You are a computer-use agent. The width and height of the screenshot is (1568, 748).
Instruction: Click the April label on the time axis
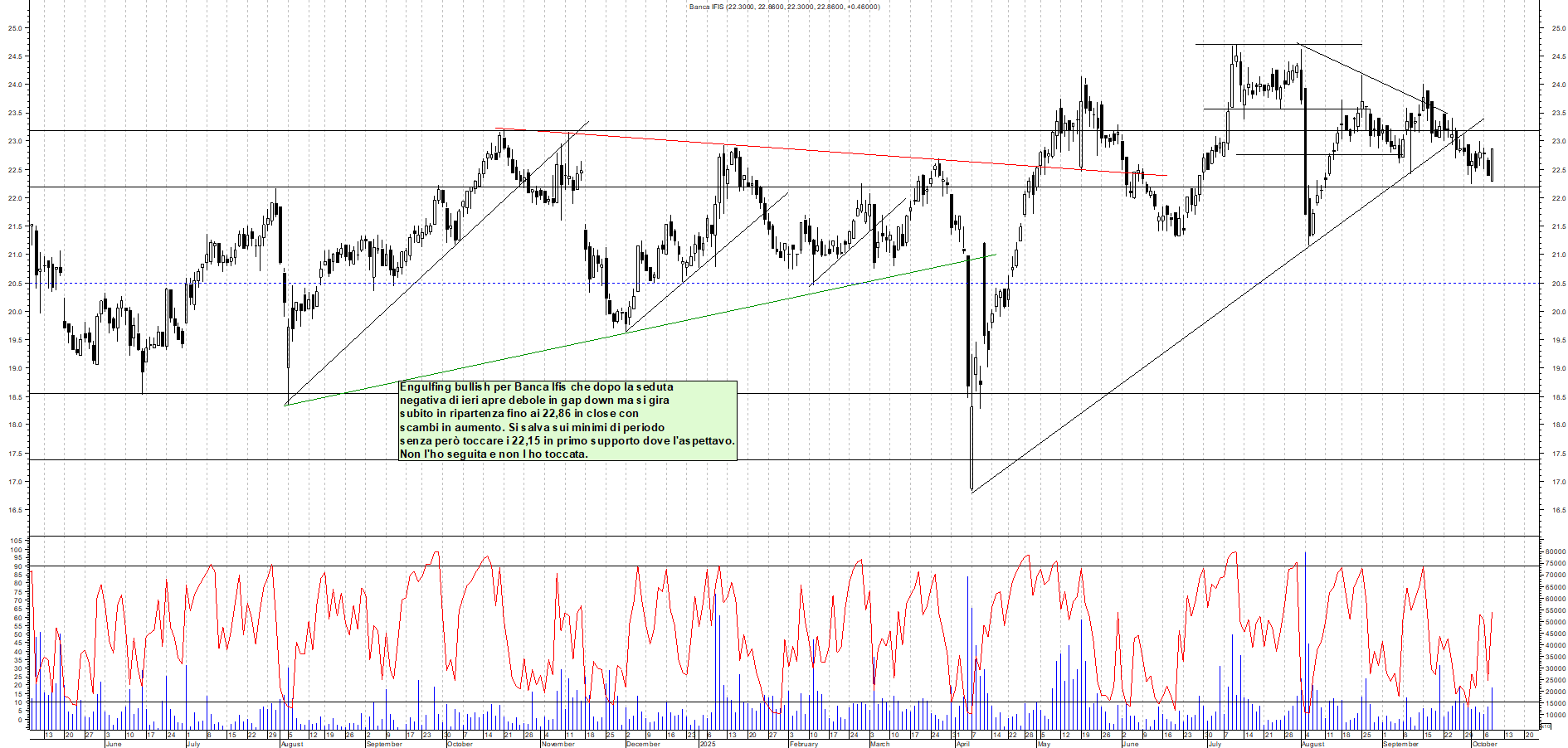(962, 744)
